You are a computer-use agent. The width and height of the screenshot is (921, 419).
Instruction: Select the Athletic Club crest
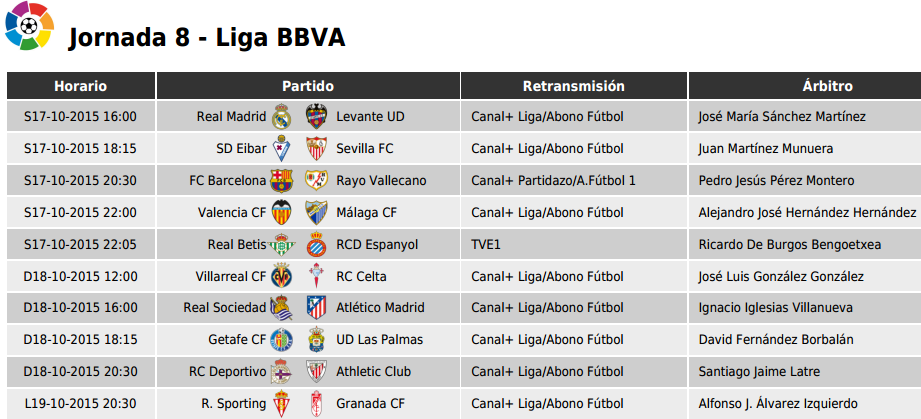coord(317,372)
